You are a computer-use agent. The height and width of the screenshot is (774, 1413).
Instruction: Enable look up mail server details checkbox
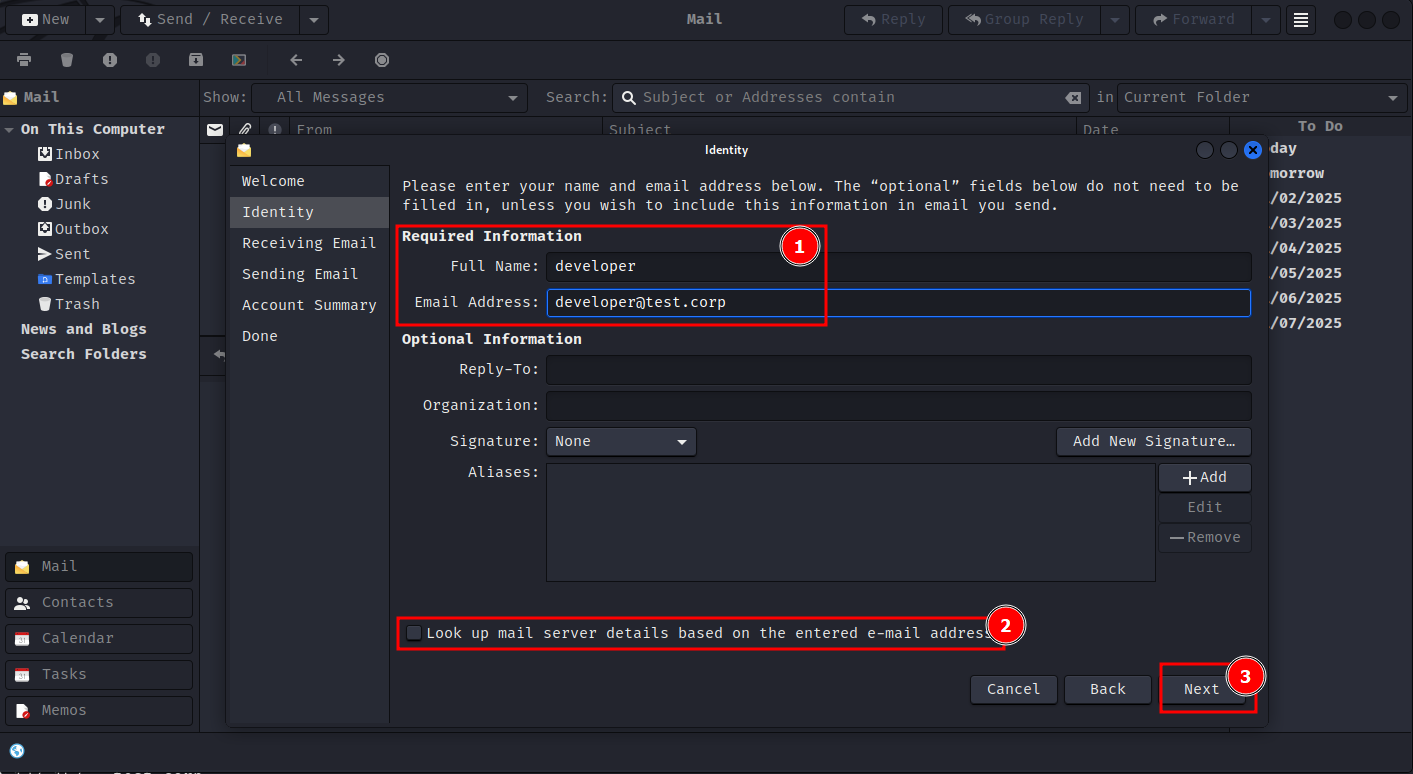(414, 633)
